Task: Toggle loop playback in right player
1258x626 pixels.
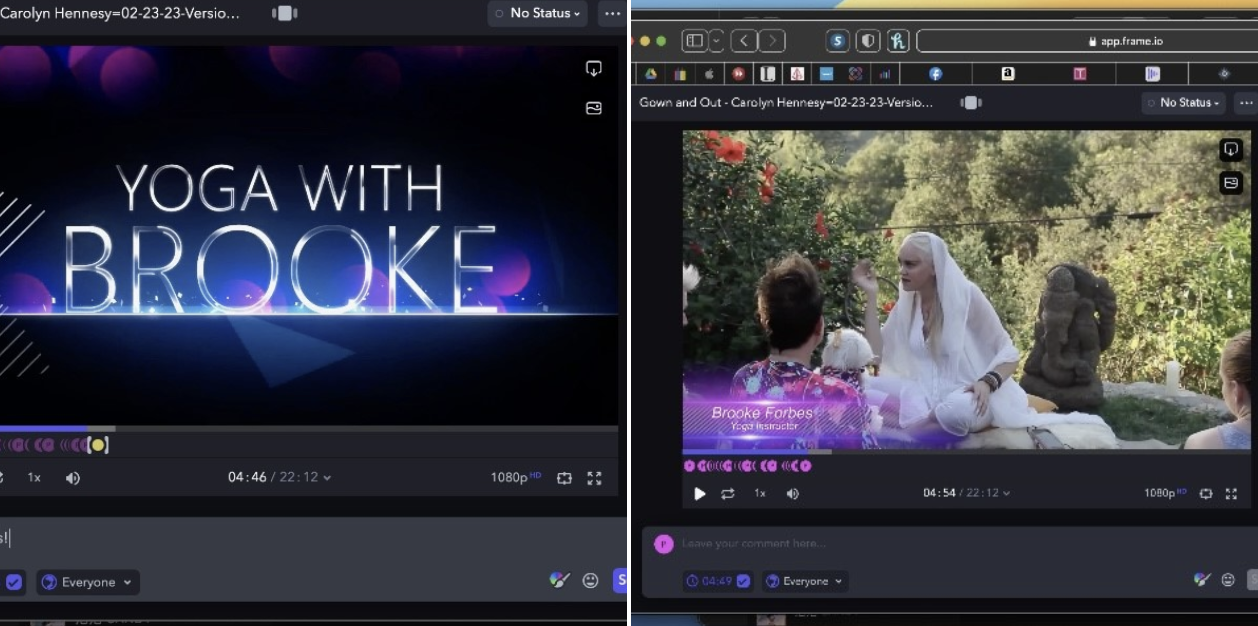Action: coord(728,494)
